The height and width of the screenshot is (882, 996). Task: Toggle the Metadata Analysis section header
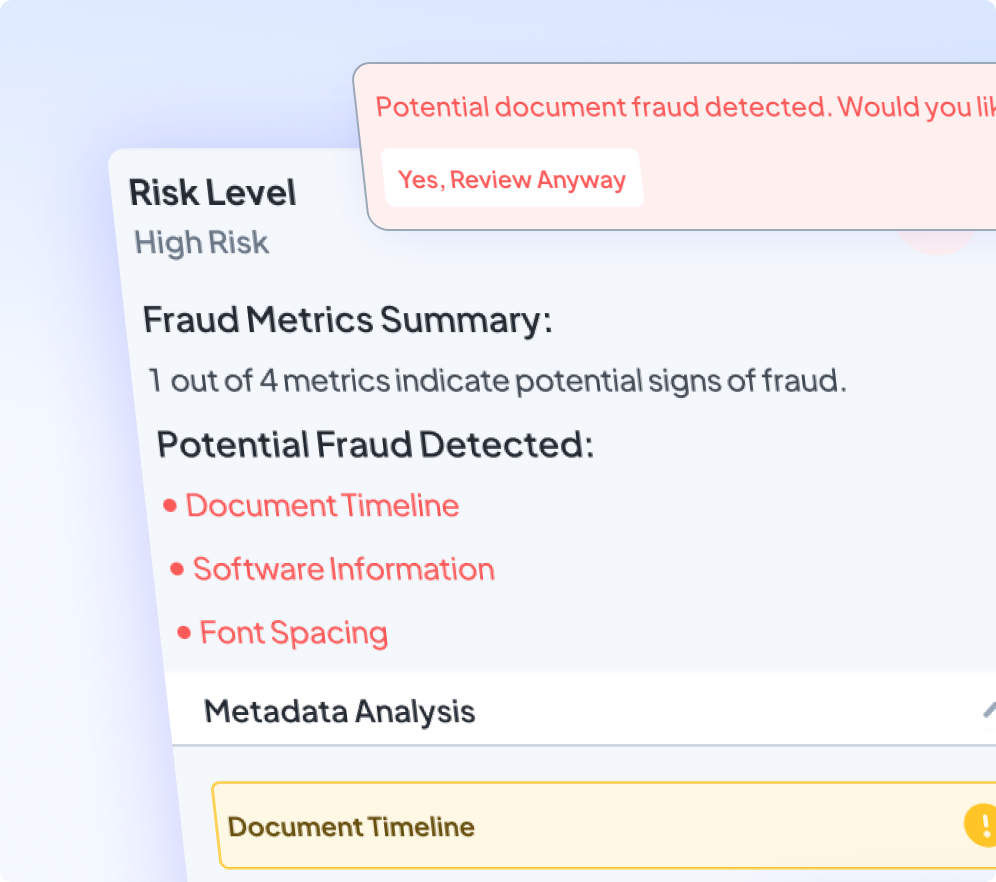click(x=340, y=712)
